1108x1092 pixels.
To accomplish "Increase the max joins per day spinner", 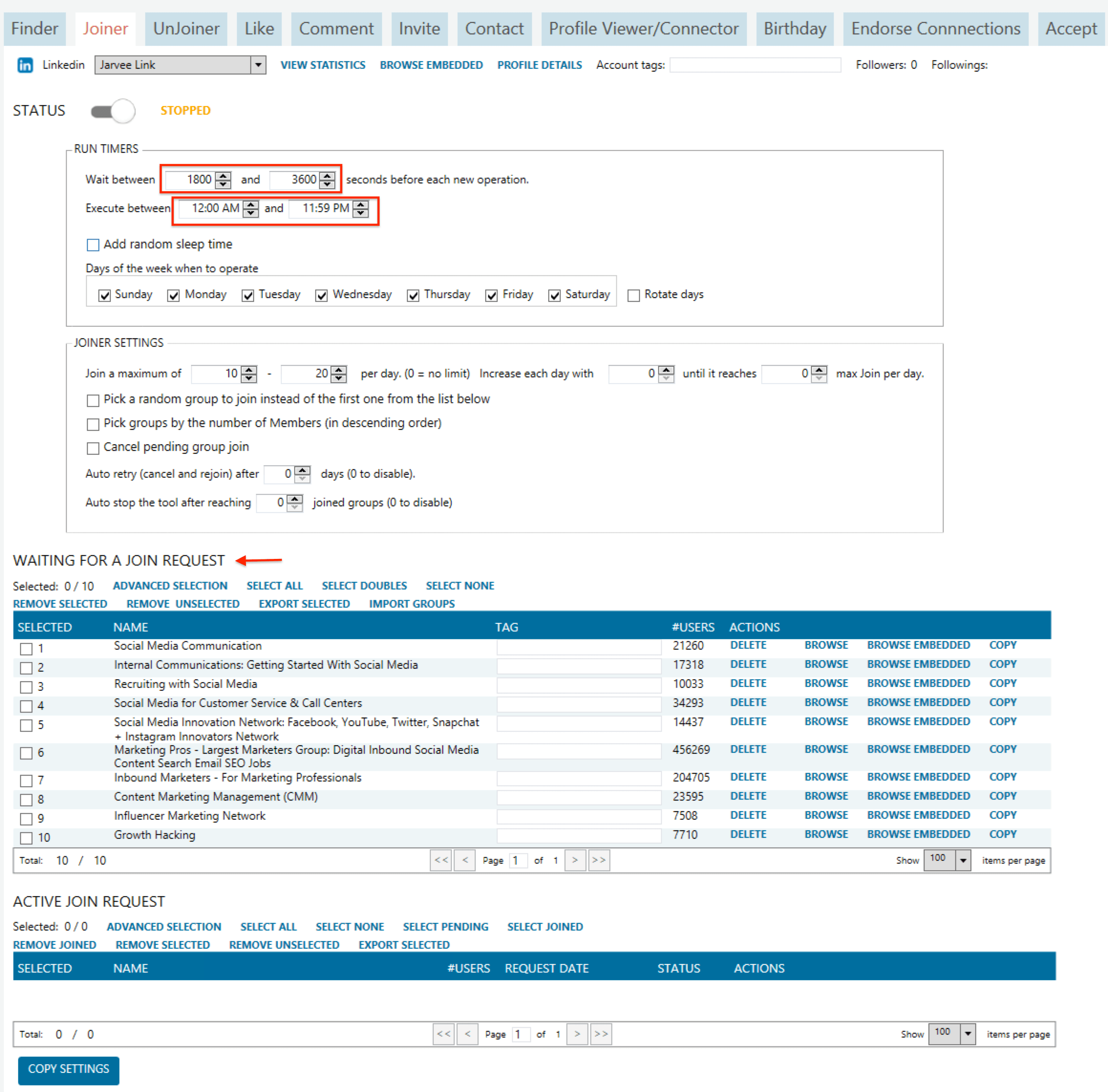I will (820, 369).
